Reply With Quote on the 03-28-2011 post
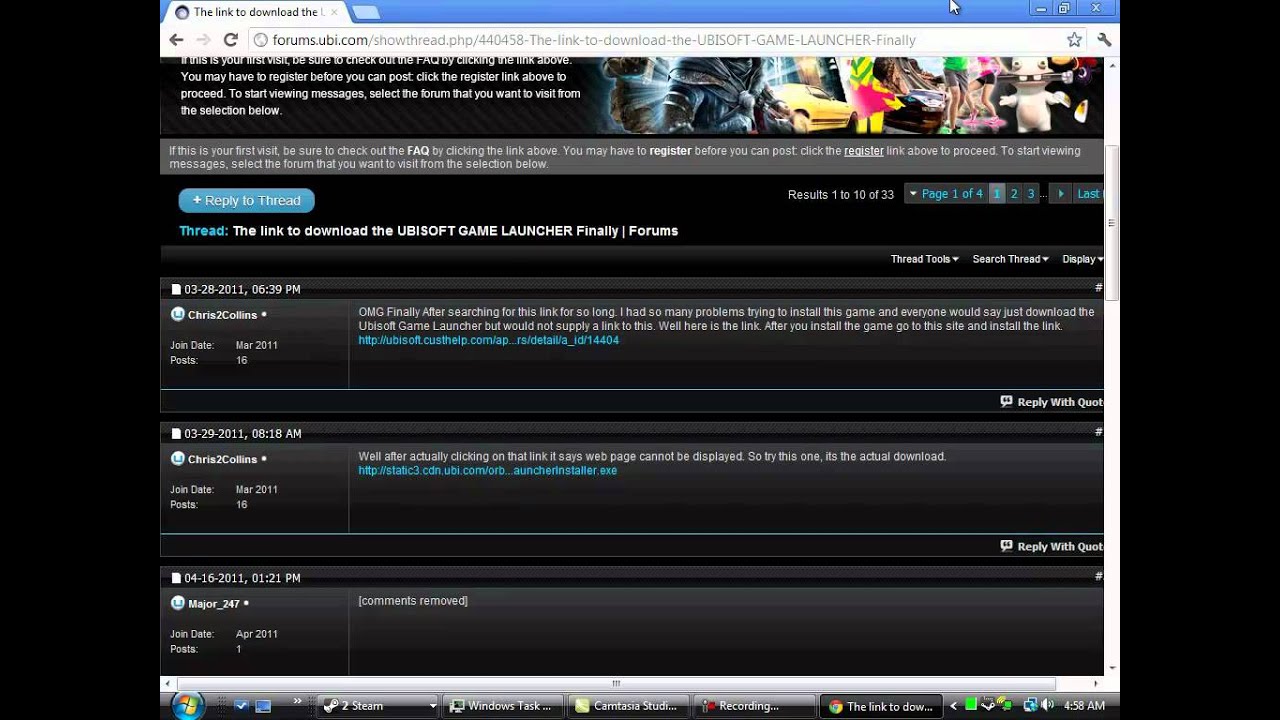Screen dimensions: 1280x720 tap(1052, 402)
